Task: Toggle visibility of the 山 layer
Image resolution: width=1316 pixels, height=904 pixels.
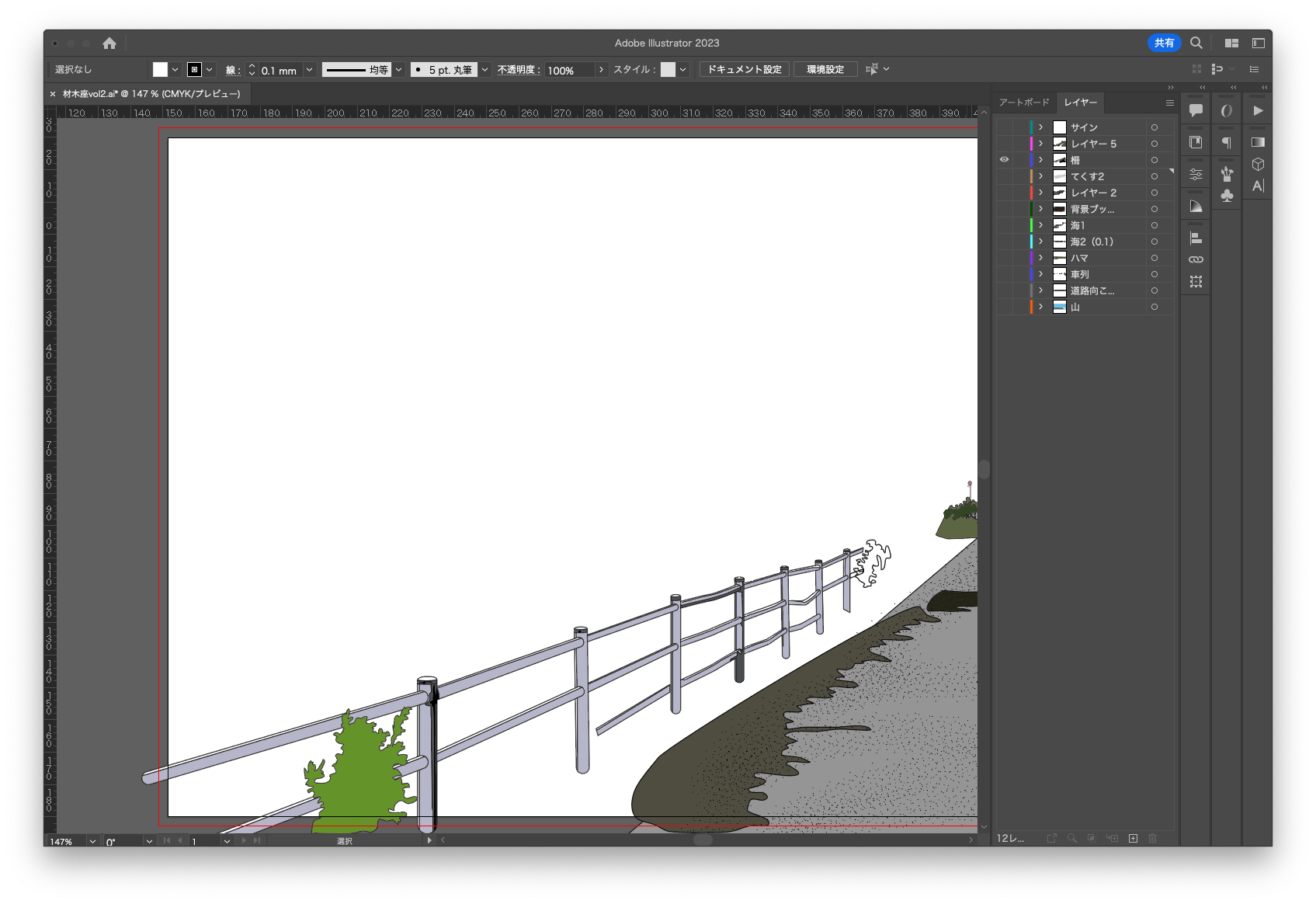Action: 1004,307
